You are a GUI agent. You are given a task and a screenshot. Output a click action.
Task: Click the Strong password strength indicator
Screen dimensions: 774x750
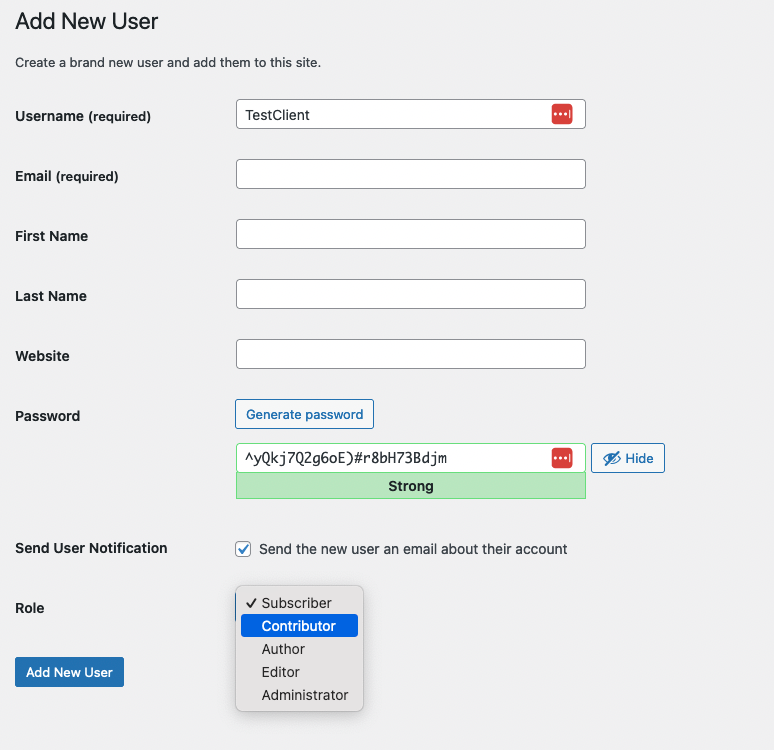pyautogui.click(x=411, y=486)
